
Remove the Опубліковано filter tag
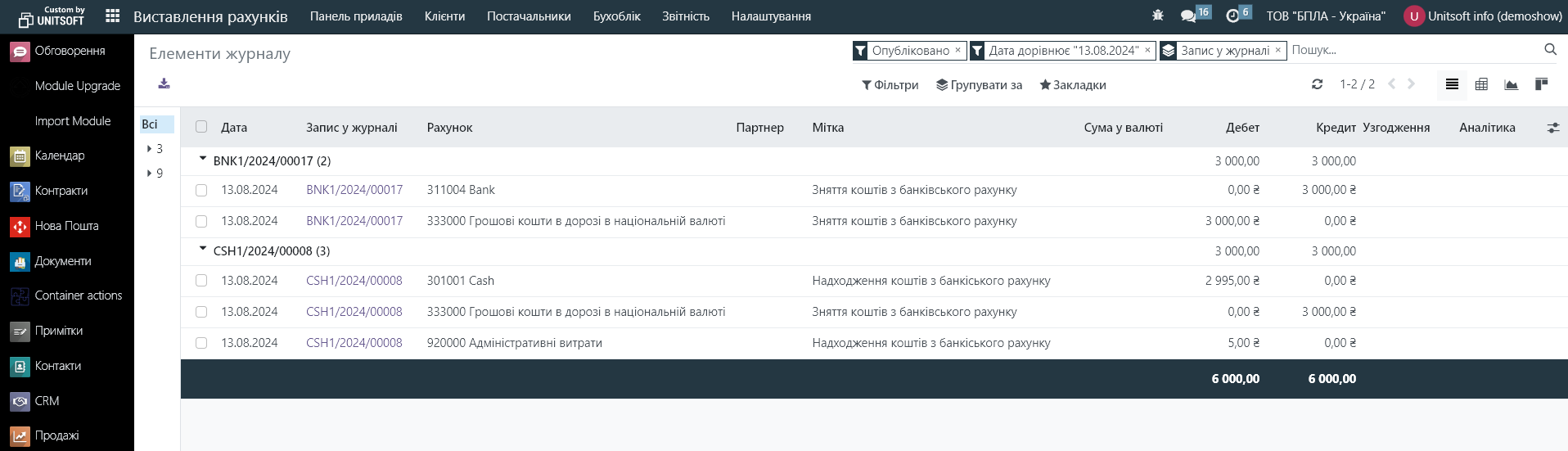957,50
